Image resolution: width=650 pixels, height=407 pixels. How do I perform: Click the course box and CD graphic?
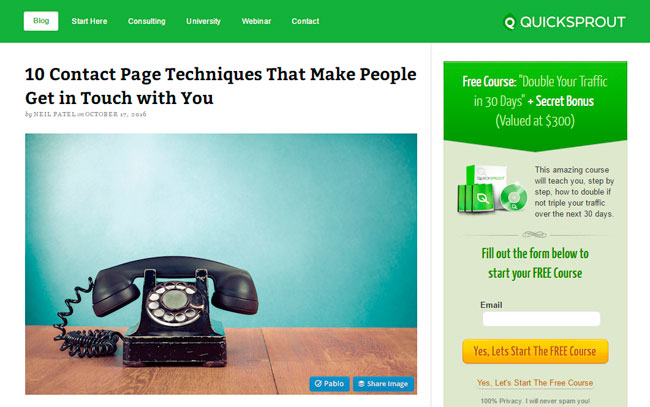tap(492, 189)
